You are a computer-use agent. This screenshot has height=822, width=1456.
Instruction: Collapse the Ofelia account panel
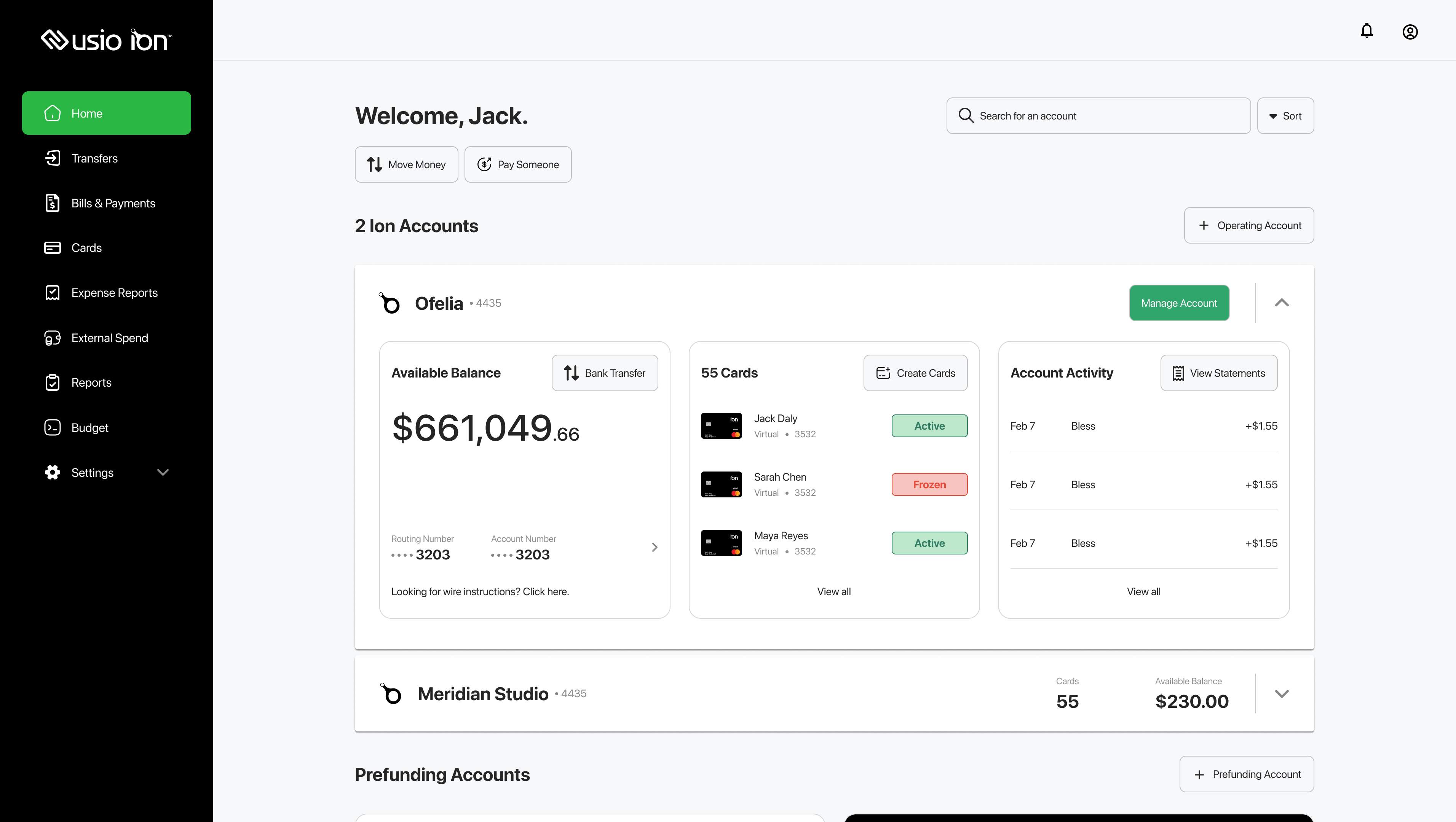click(x=1282, y=303)
